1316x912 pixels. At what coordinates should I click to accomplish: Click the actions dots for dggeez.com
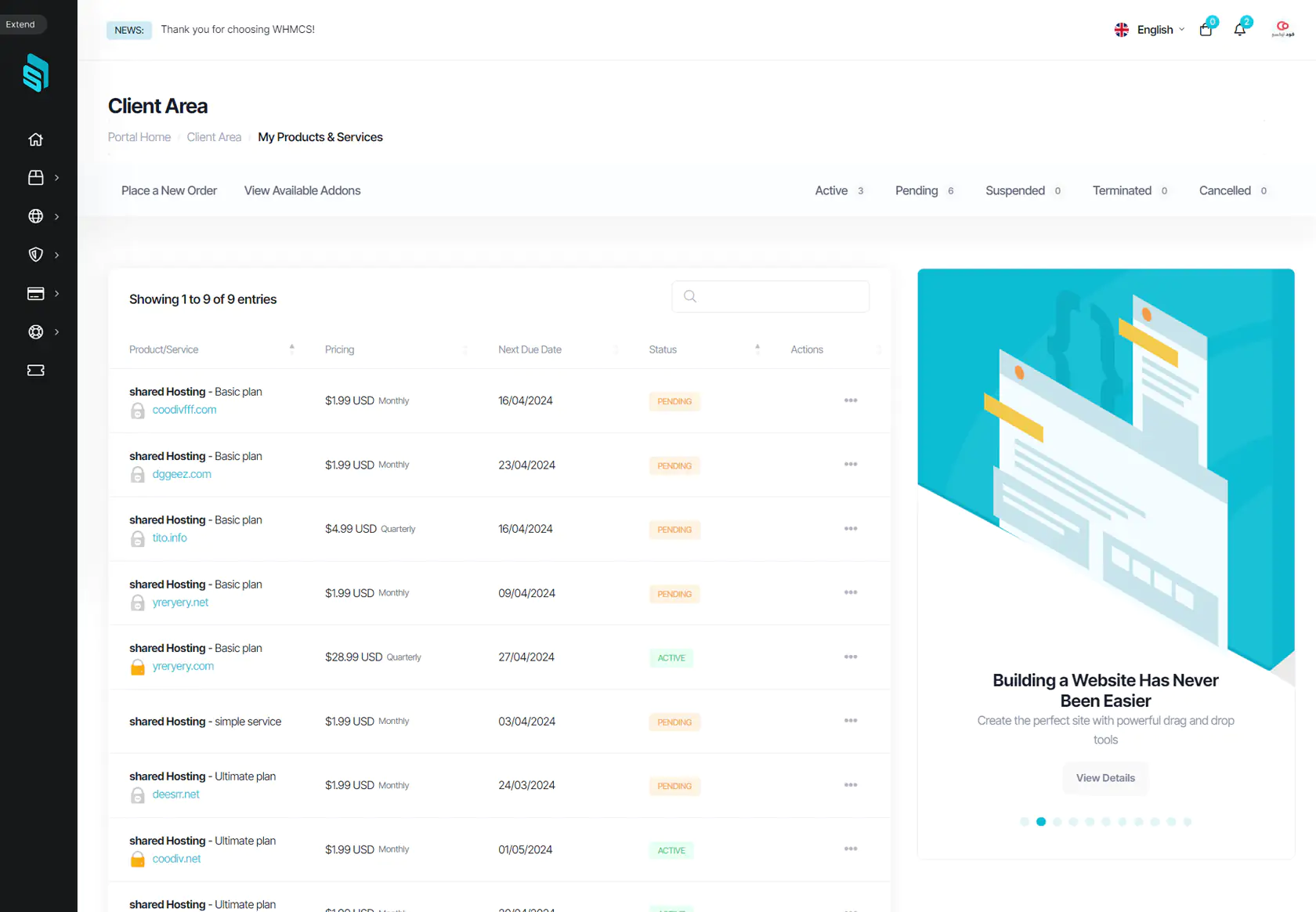click(851, 465)
